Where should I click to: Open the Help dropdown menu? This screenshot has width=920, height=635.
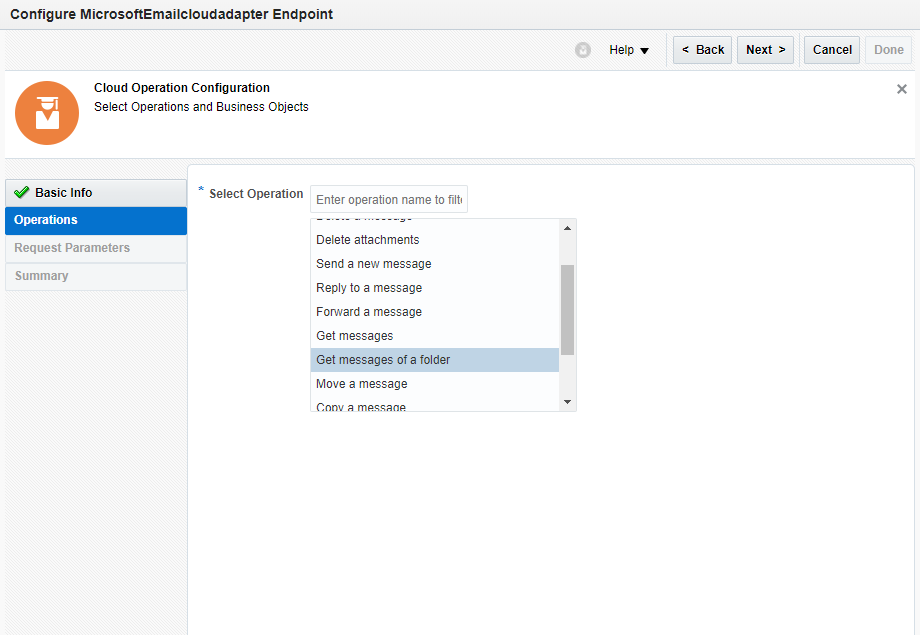[629, 50]
